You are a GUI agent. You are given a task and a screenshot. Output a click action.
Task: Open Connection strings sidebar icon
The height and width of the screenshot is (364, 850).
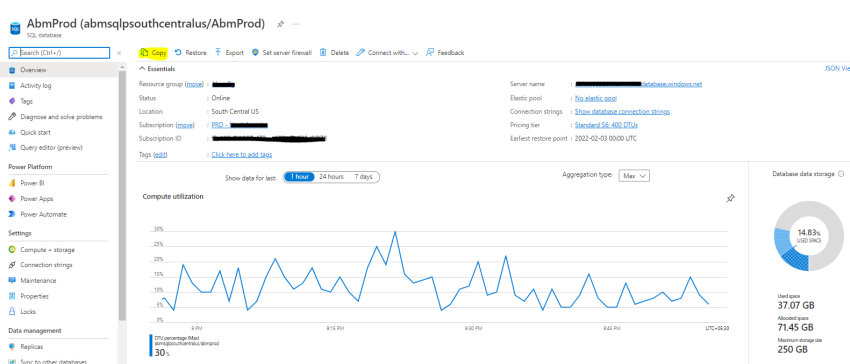coord(12,265)
